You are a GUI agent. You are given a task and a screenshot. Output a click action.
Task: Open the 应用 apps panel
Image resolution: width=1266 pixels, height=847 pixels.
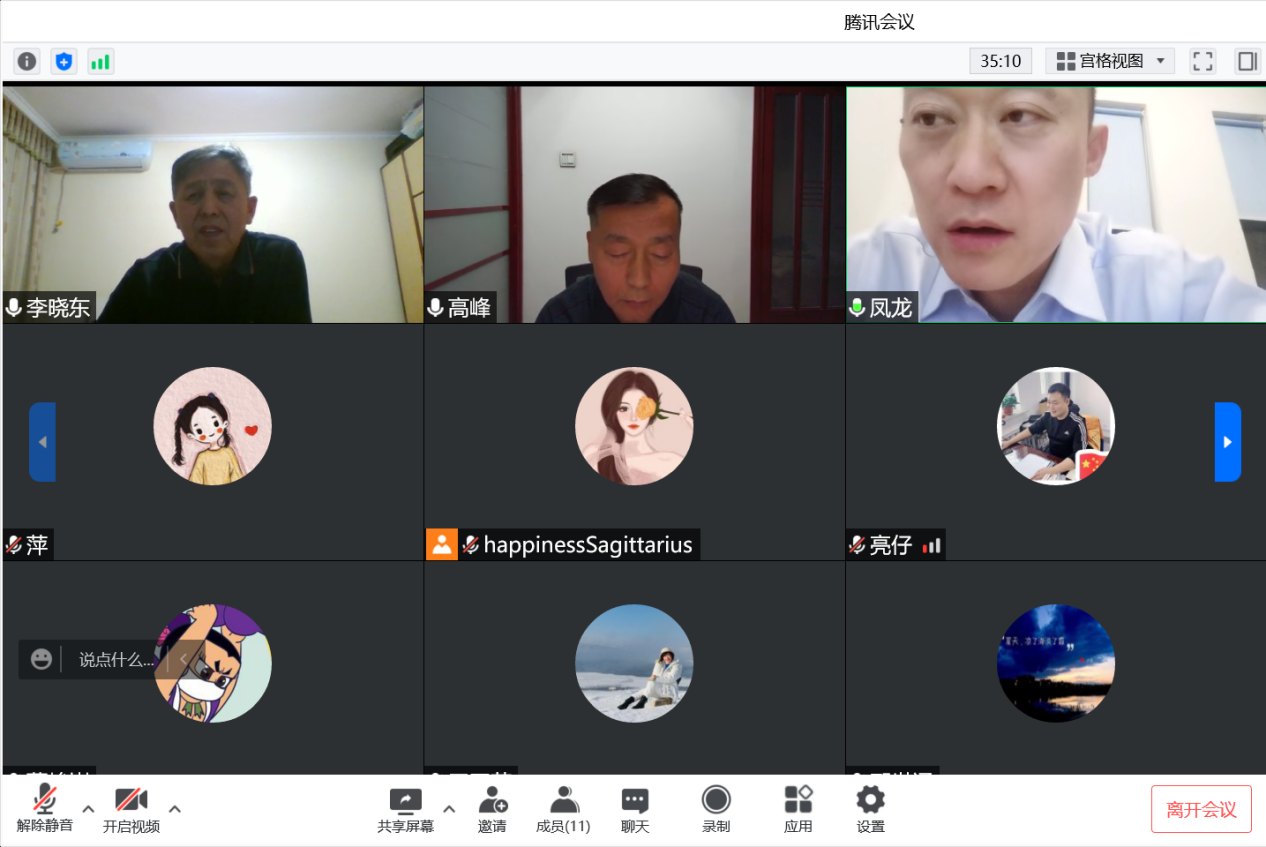point(798,809)
